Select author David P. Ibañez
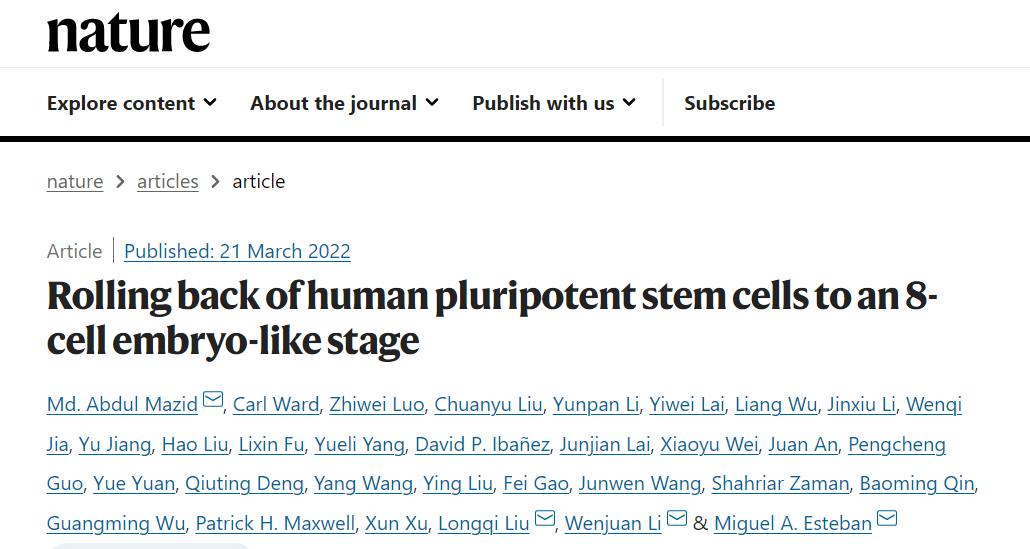The height and width of the screenshot is (549, 1030). pyautogui.click(x=482, y=445)
